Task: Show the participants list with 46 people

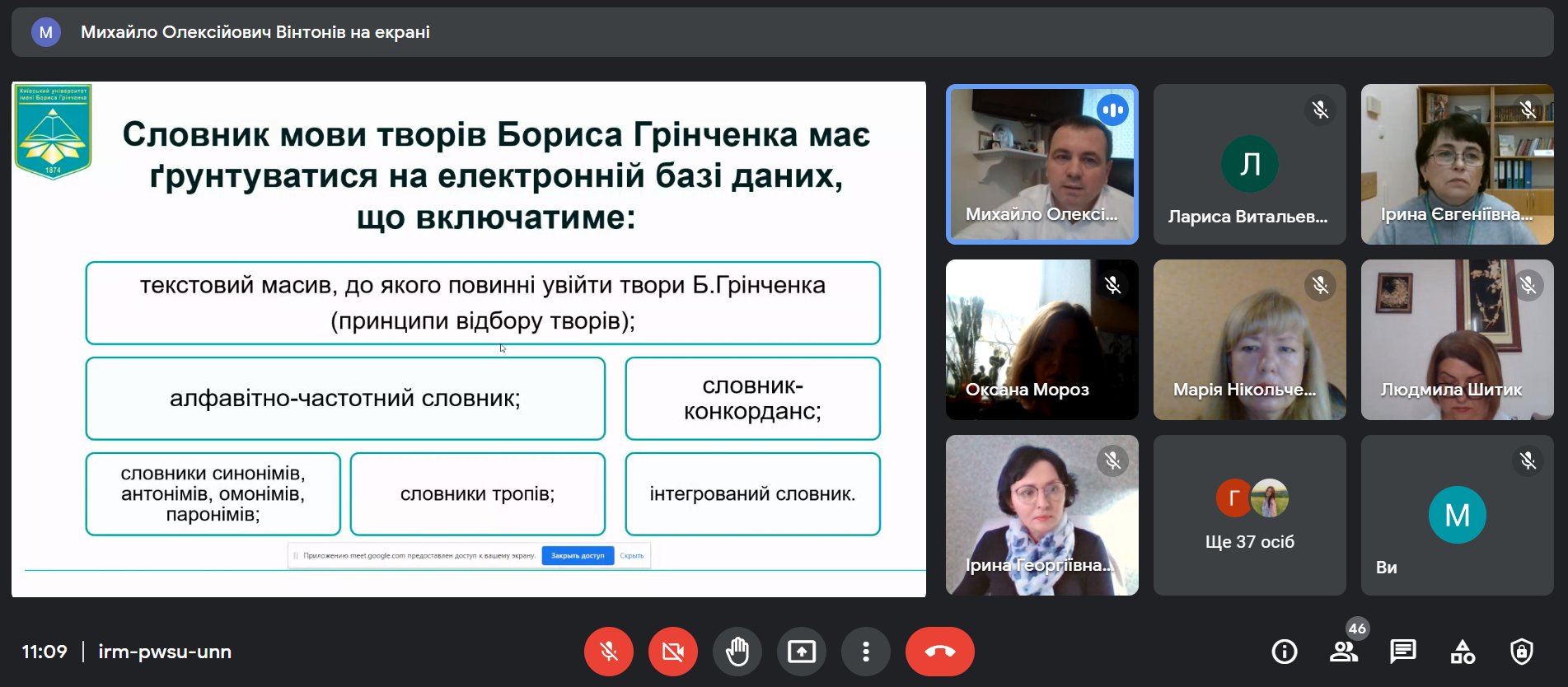Action: pos(1344,652)
